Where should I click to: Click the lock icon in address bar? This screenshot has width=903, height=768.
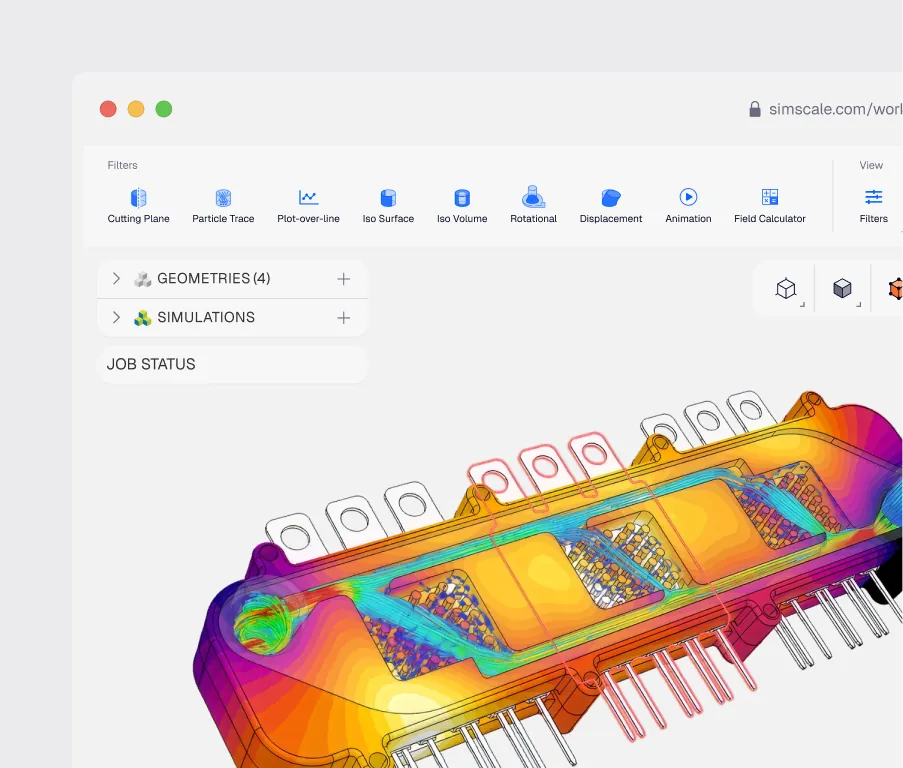click(x=754, y=109)
